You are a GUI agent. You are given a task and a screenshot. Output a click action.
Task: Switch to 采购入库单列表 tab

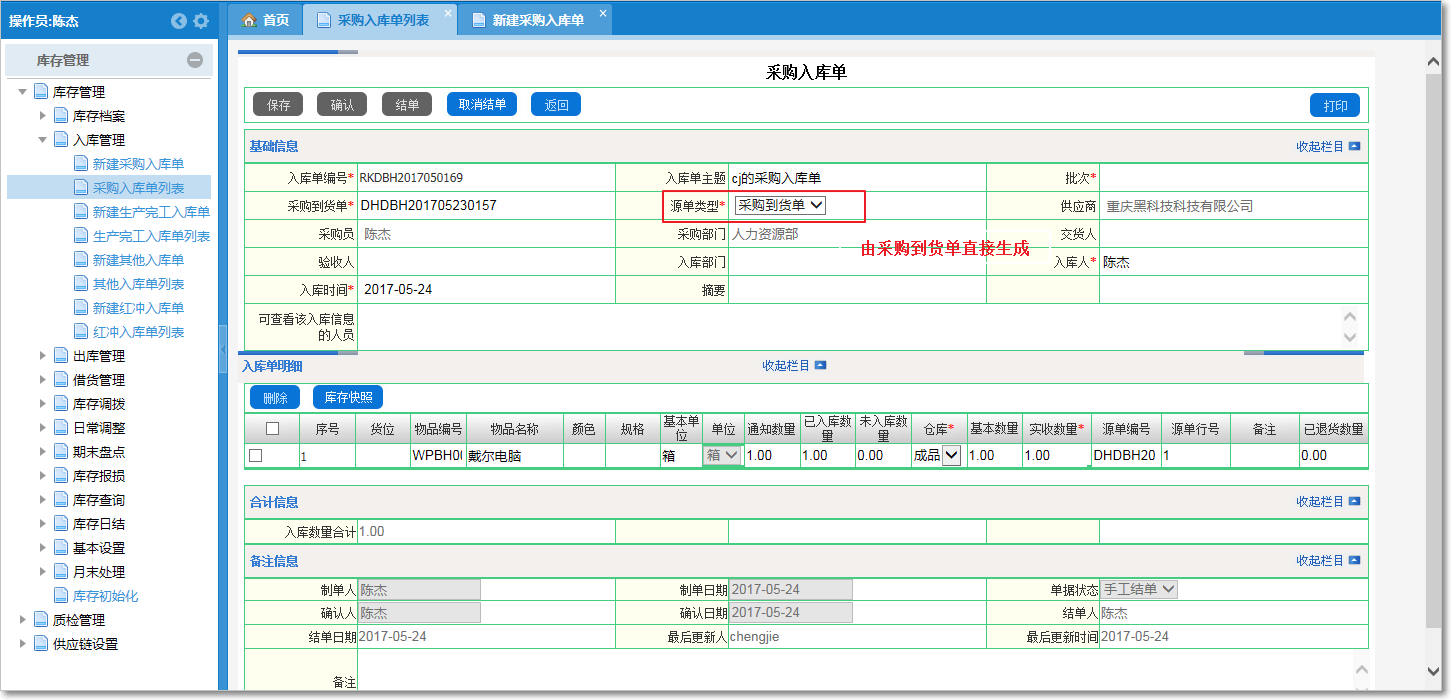click(382, 20)
